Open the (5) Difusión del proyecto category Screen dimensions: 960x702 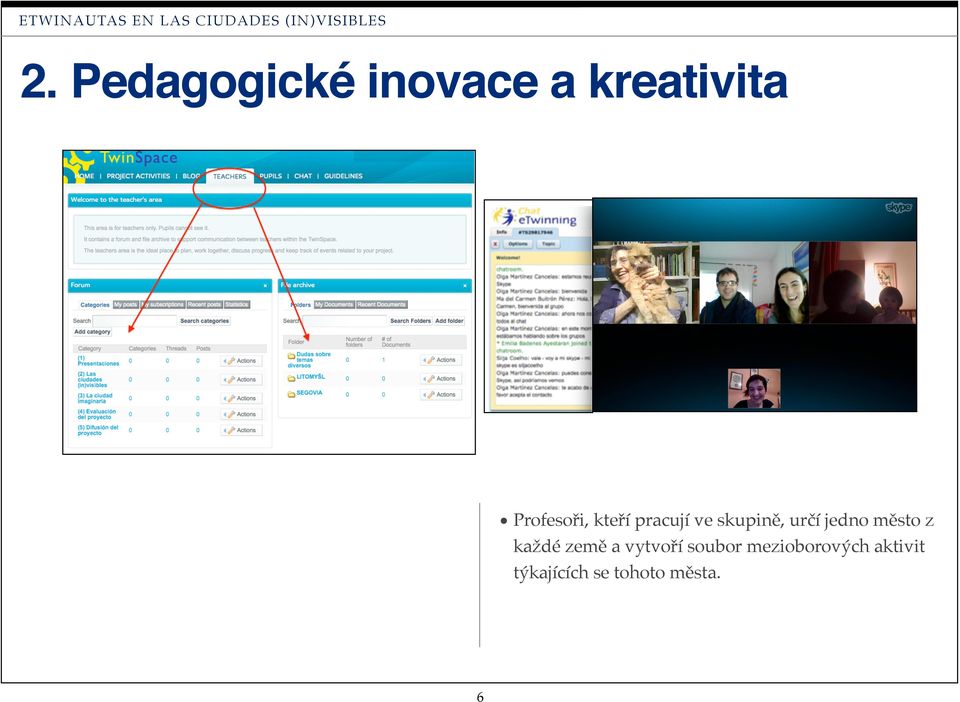[98, 430]
